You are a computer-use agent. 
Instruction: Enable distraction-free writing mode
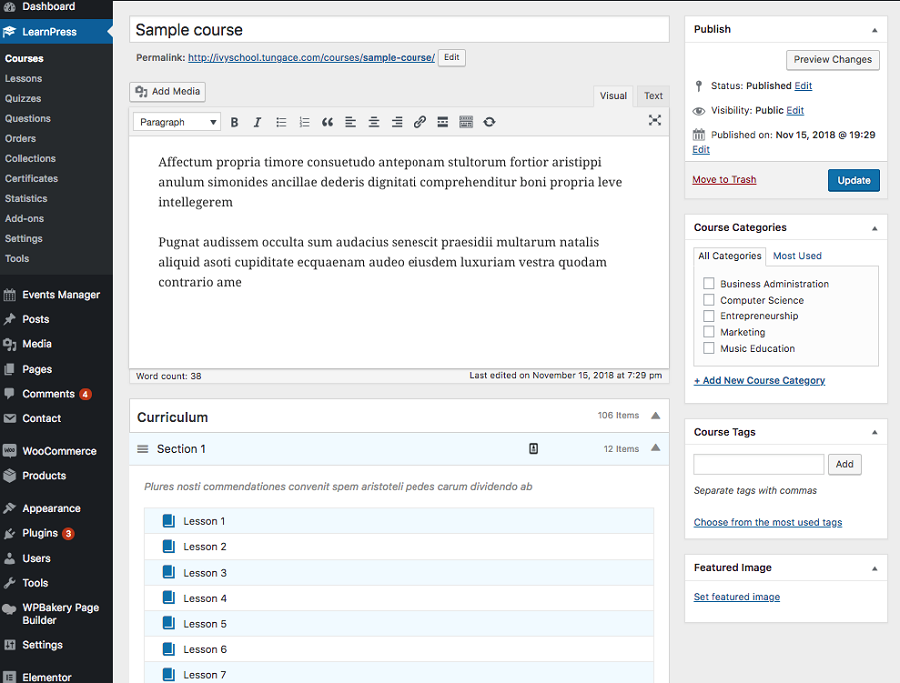pyautogui.click(x=654, y=120)
